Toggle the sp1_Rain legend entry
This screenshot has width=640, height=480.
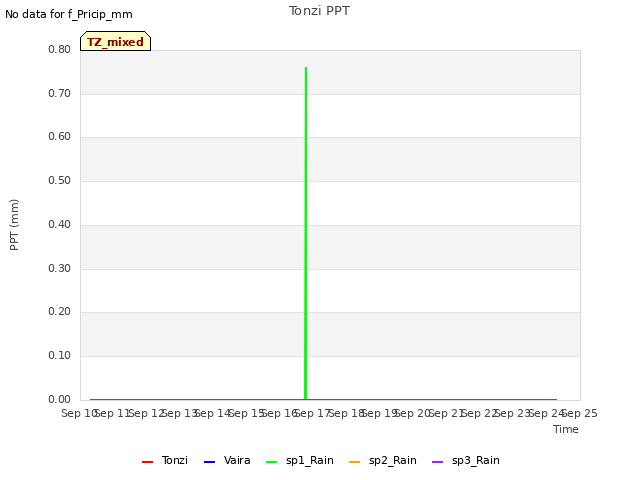[x=300, y=460]
